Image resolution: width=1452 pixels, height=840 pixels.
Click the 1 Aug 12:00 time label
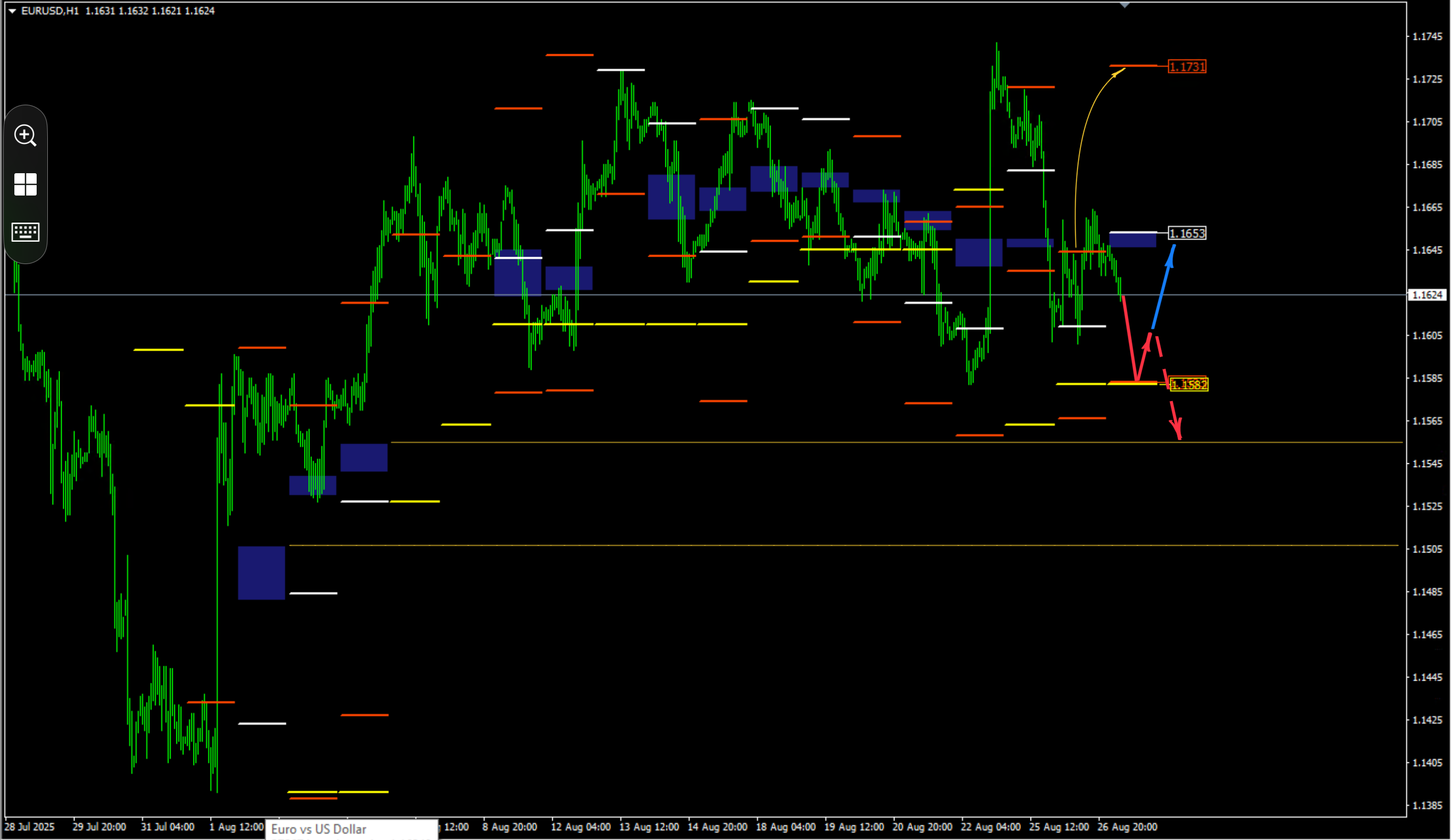coord(236,827)
